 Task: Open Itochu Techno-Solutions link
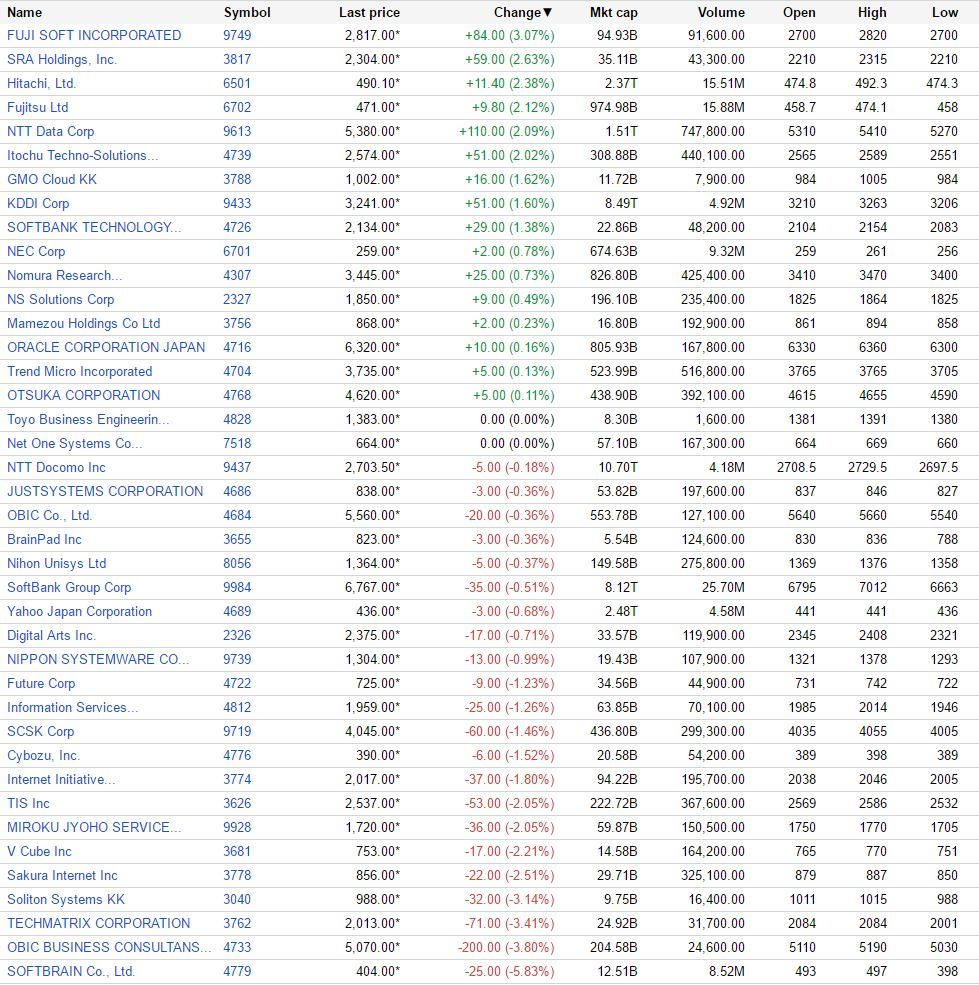tap(83, 155)
